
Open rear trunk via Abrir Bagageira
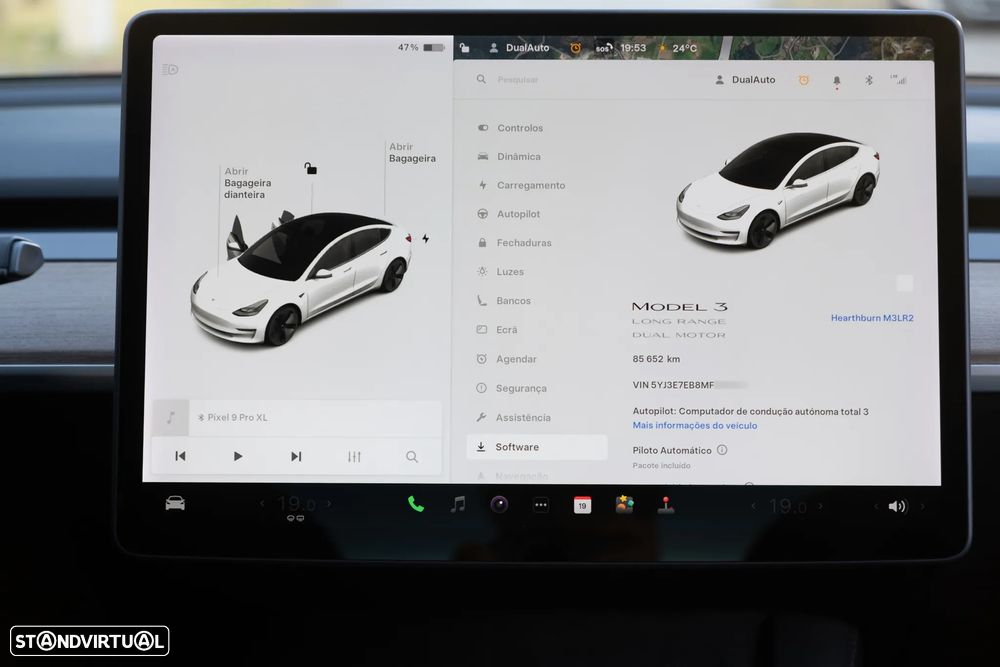pyautogui.click(x=413, y=152)
